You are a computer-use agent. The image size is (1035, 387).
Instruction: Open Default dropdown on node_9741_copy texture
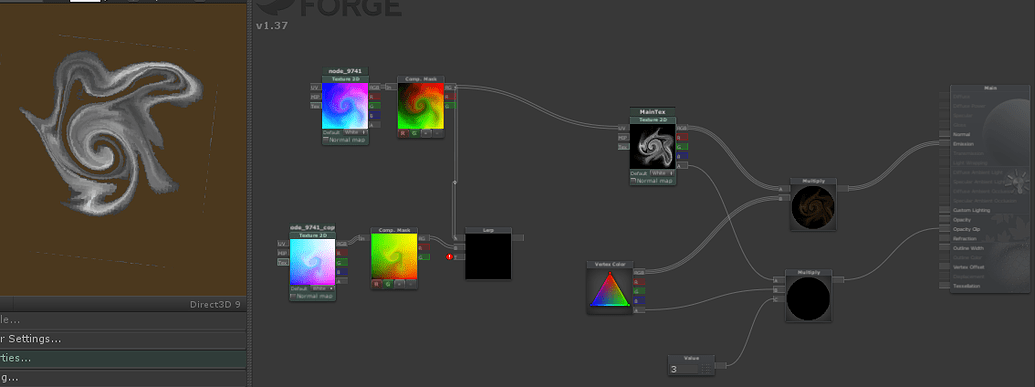coord(323,289)
